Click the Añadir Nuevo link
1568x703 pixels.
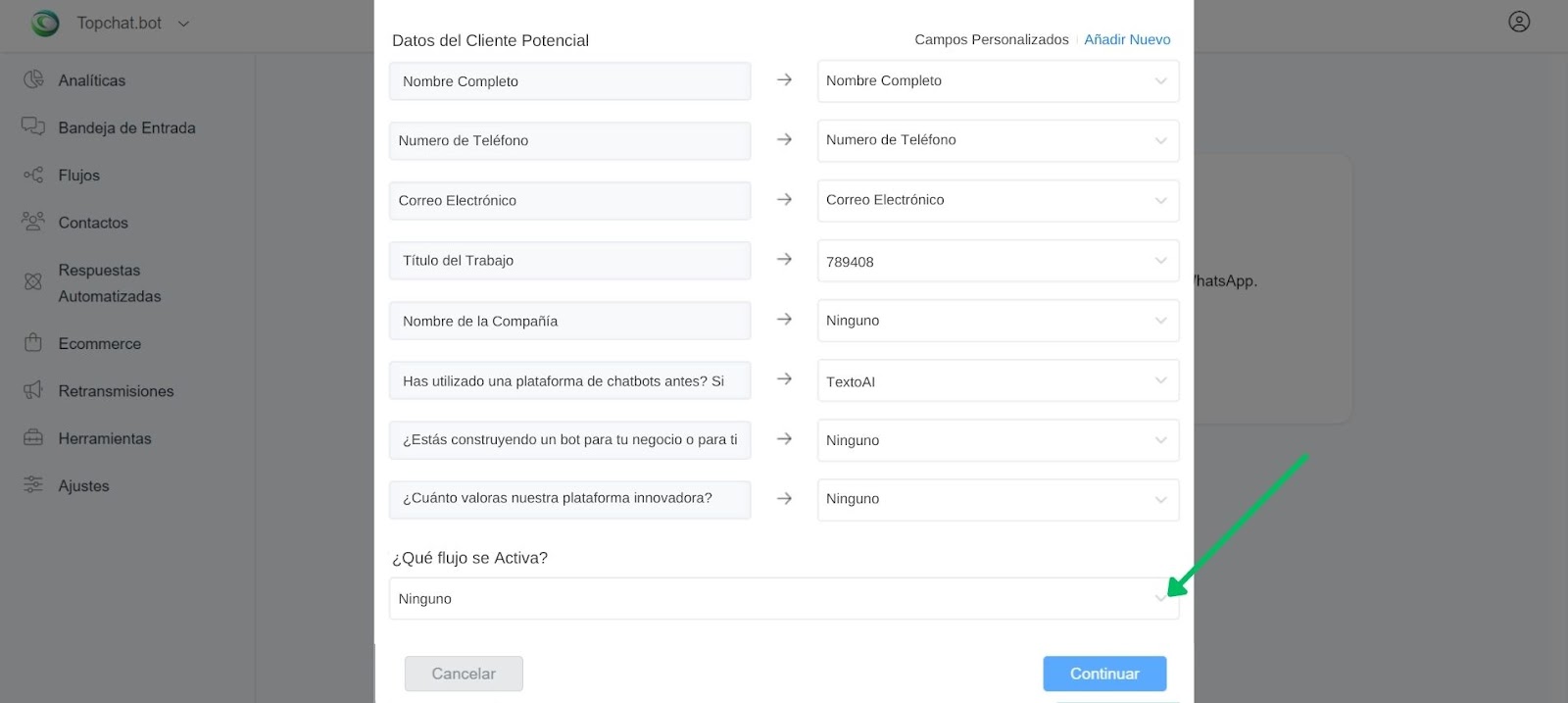(x=1127, y=39)
